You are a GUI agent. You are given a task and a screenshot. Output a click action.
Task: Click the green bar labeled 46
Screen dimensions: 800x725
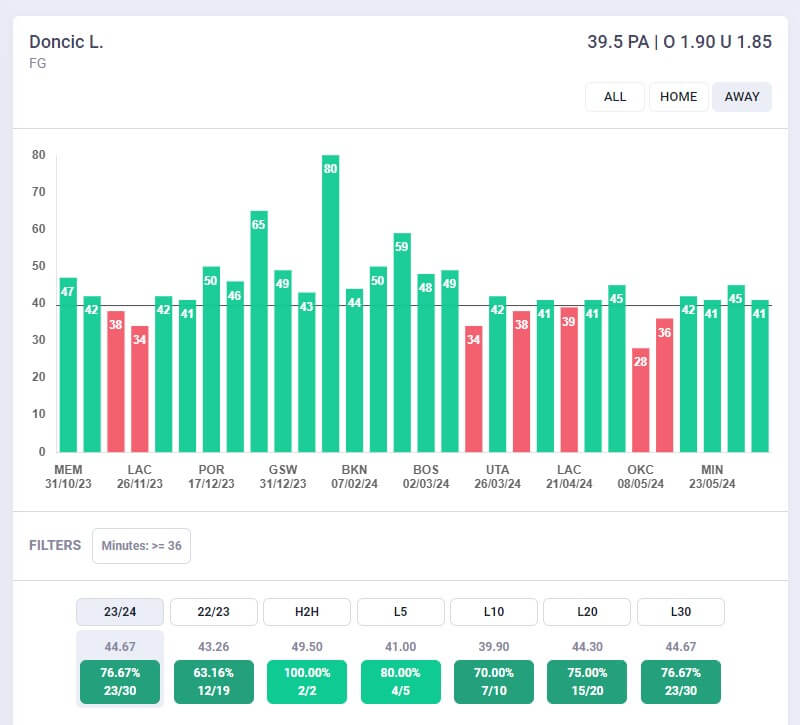click(x=235, y=367)
